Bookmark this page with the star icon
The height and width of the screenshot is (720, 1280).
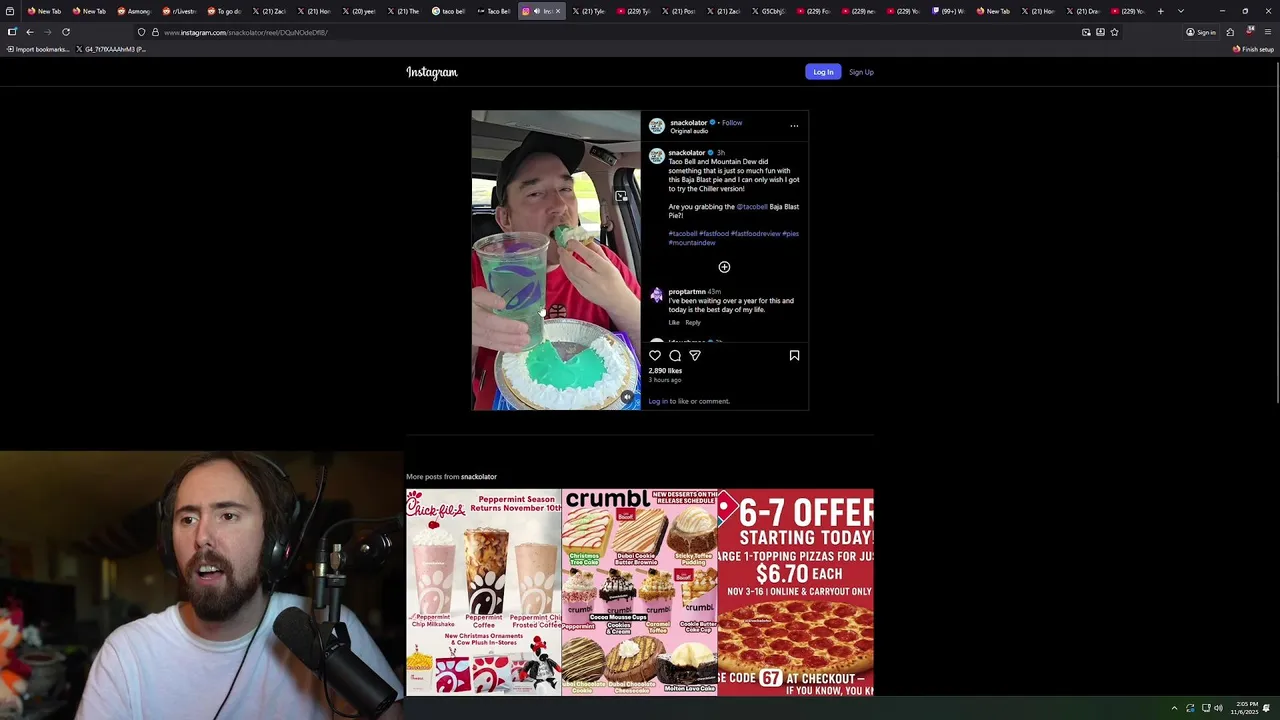click(1114, 32)
